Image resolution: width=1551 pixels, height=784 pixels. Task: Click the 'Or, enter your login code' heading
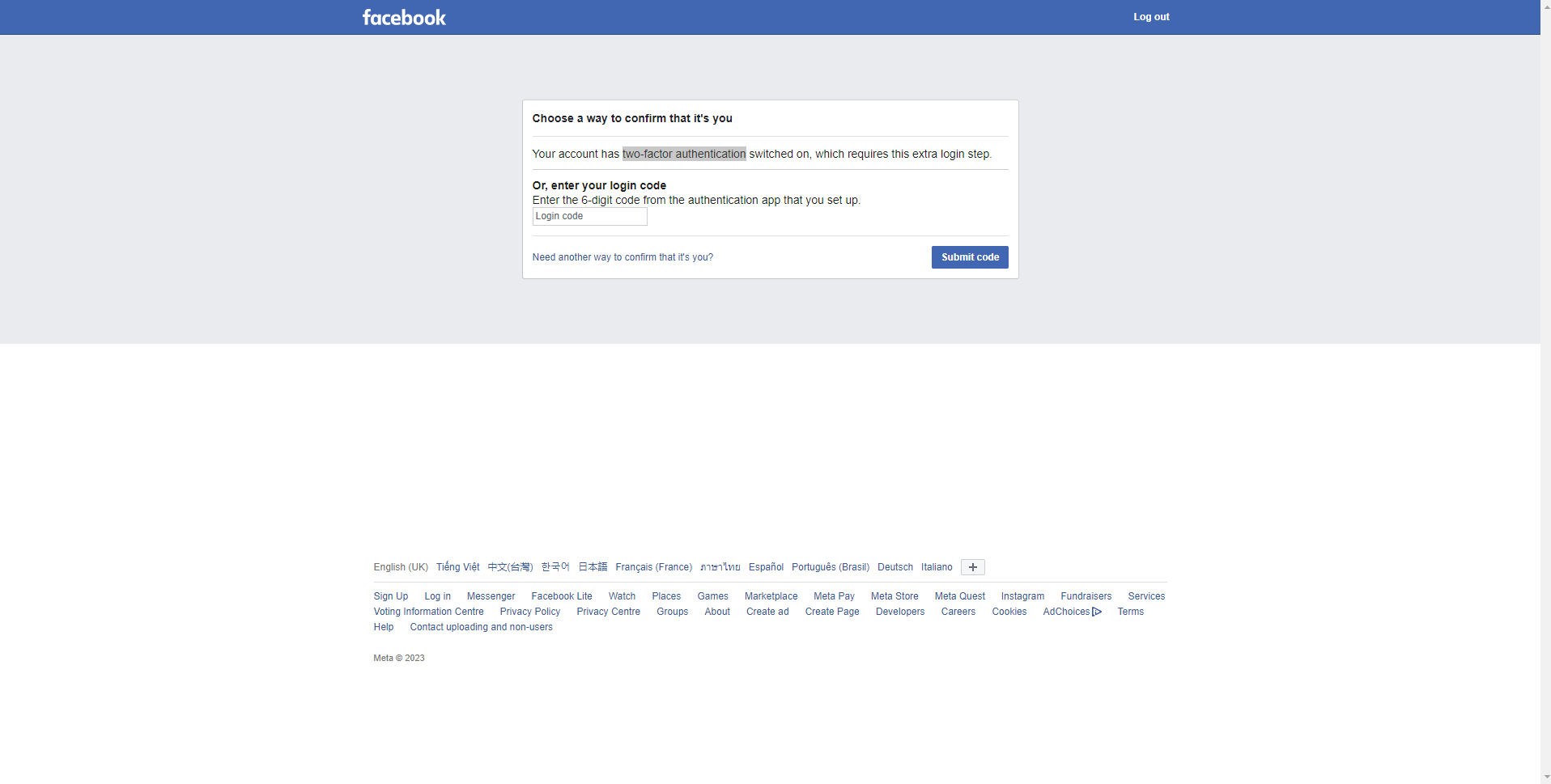(599, 185)
